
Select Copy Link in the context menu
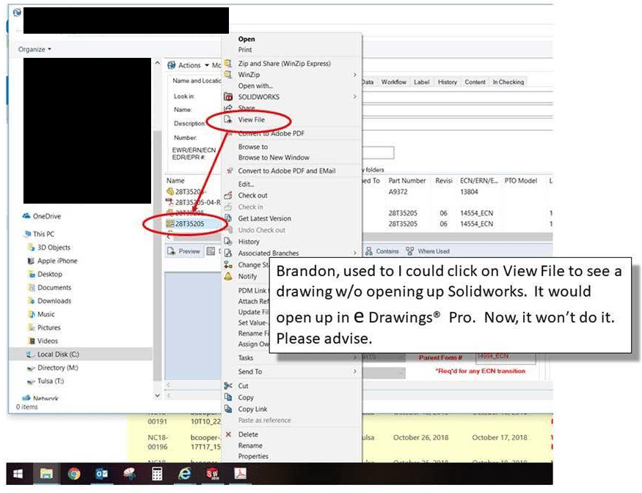[x=252, y=409]
